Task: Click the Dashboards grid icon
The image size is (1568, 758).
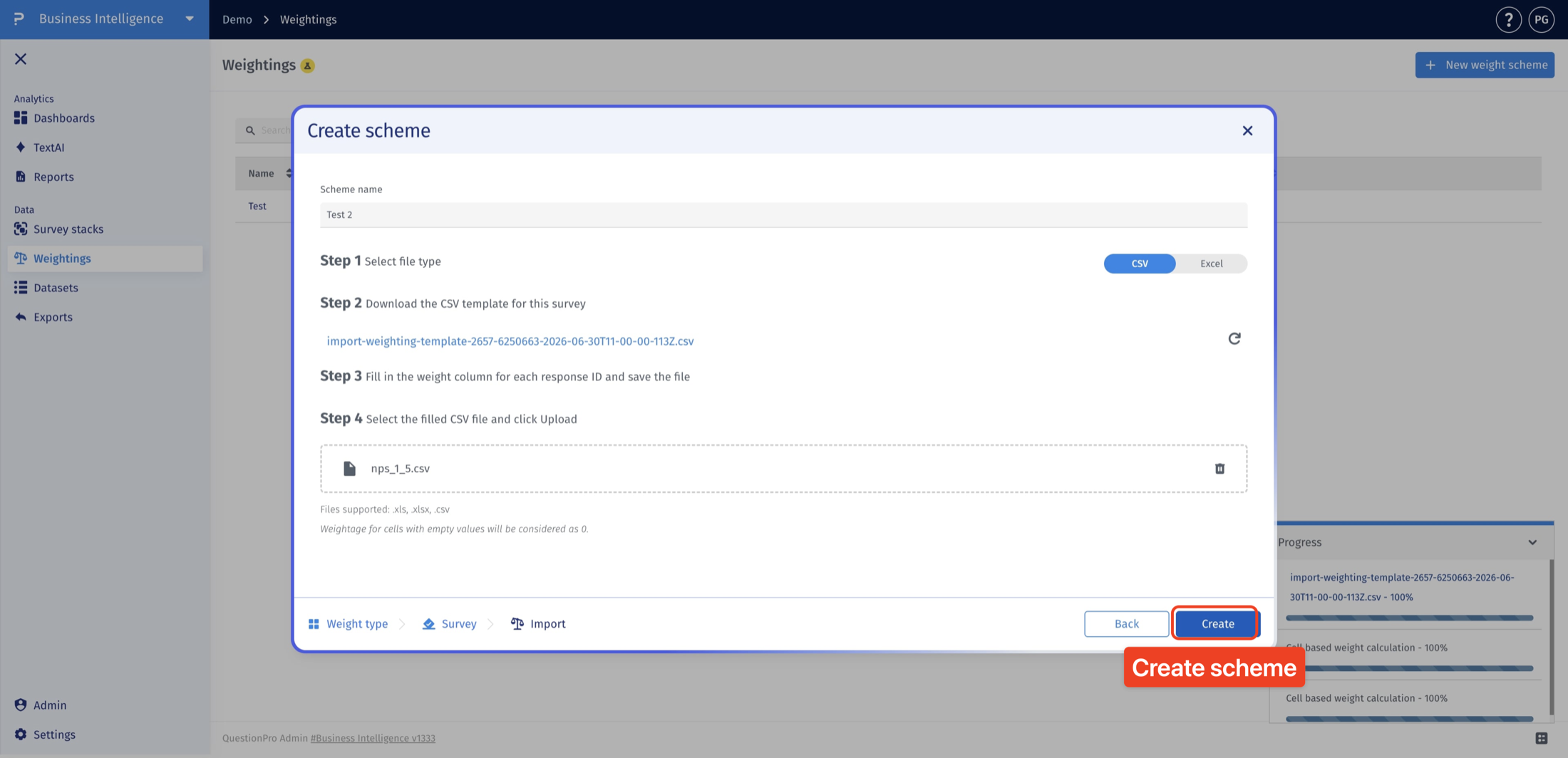Action: [x=21, y=118]
